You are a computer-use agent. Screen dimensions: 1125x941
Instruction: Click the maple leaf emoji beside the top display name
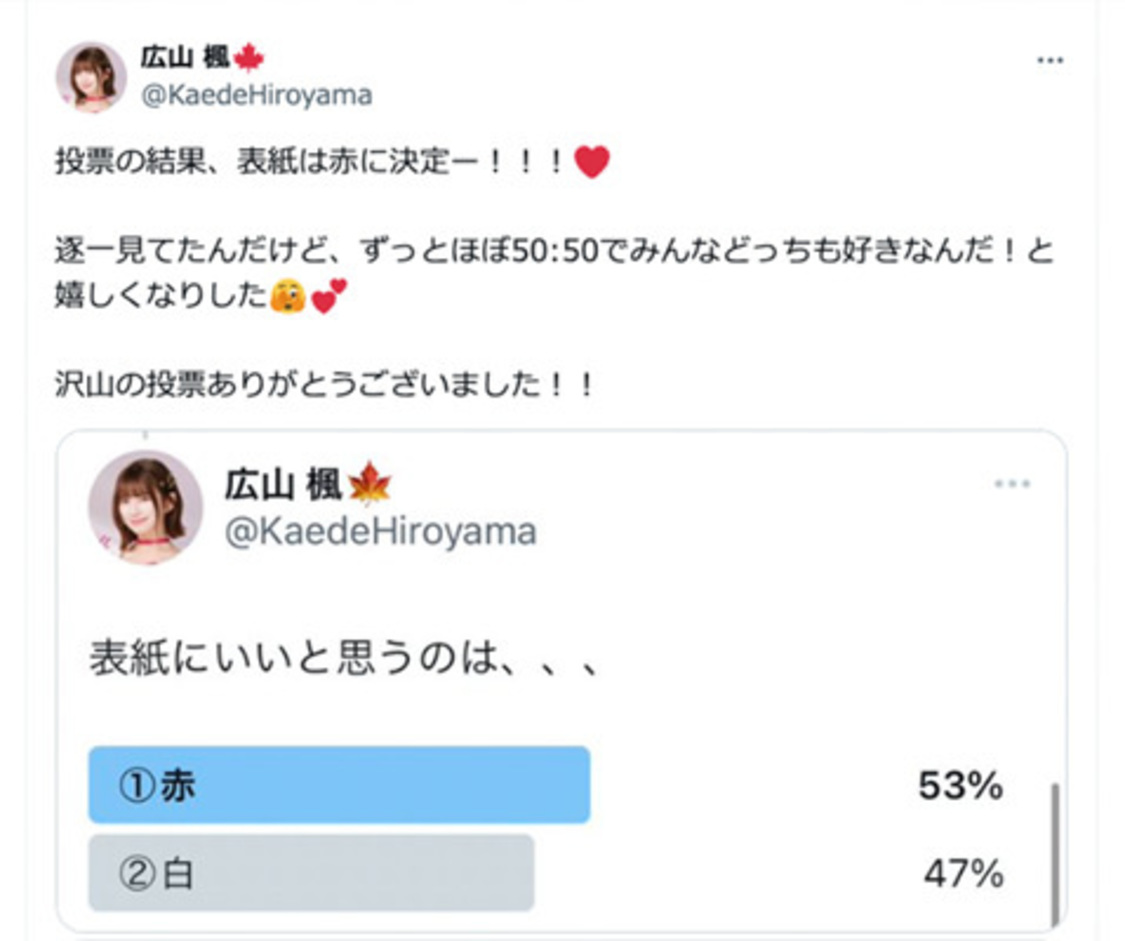pos(248,59)
